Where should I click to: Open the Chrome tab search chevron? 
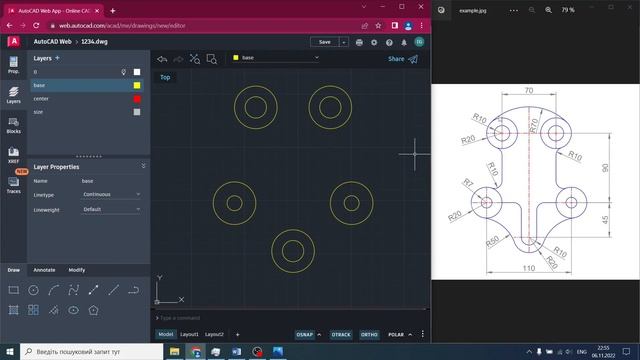pos(364,7)
